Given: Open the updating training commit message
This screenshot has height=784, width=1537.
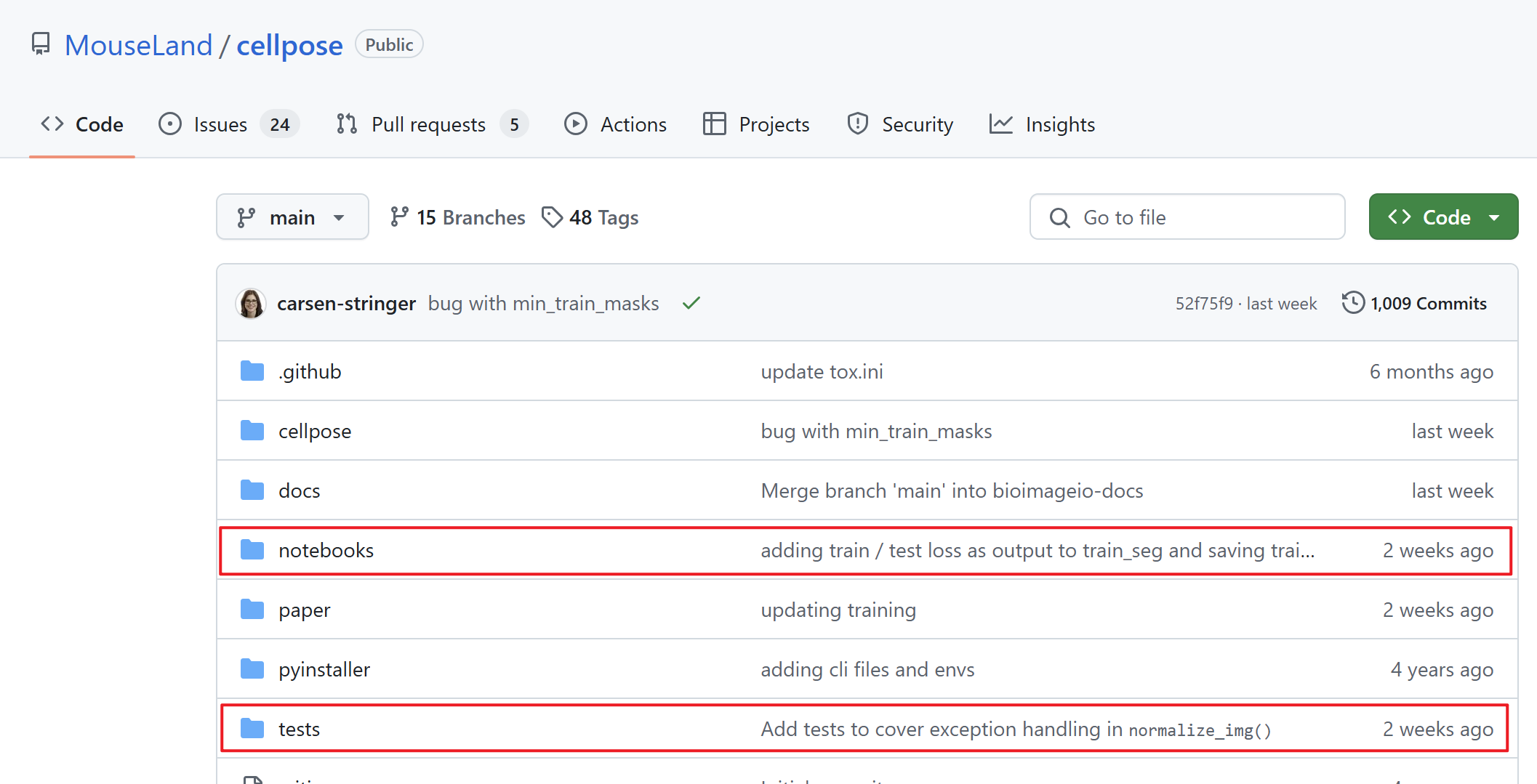Looking at the screenshot, I should (838, 610).
